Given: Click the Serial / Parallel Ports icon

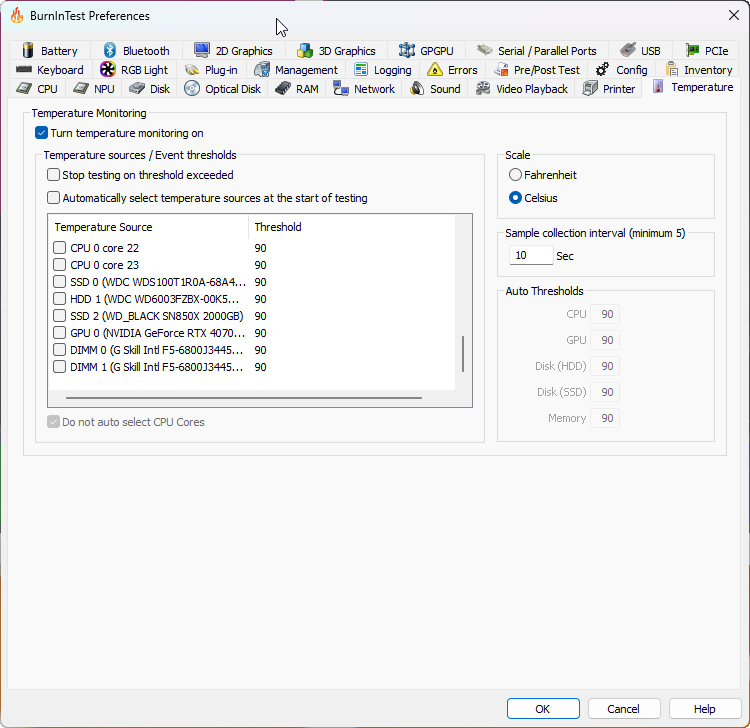Looking at the screenshot, I should point(485,50).
